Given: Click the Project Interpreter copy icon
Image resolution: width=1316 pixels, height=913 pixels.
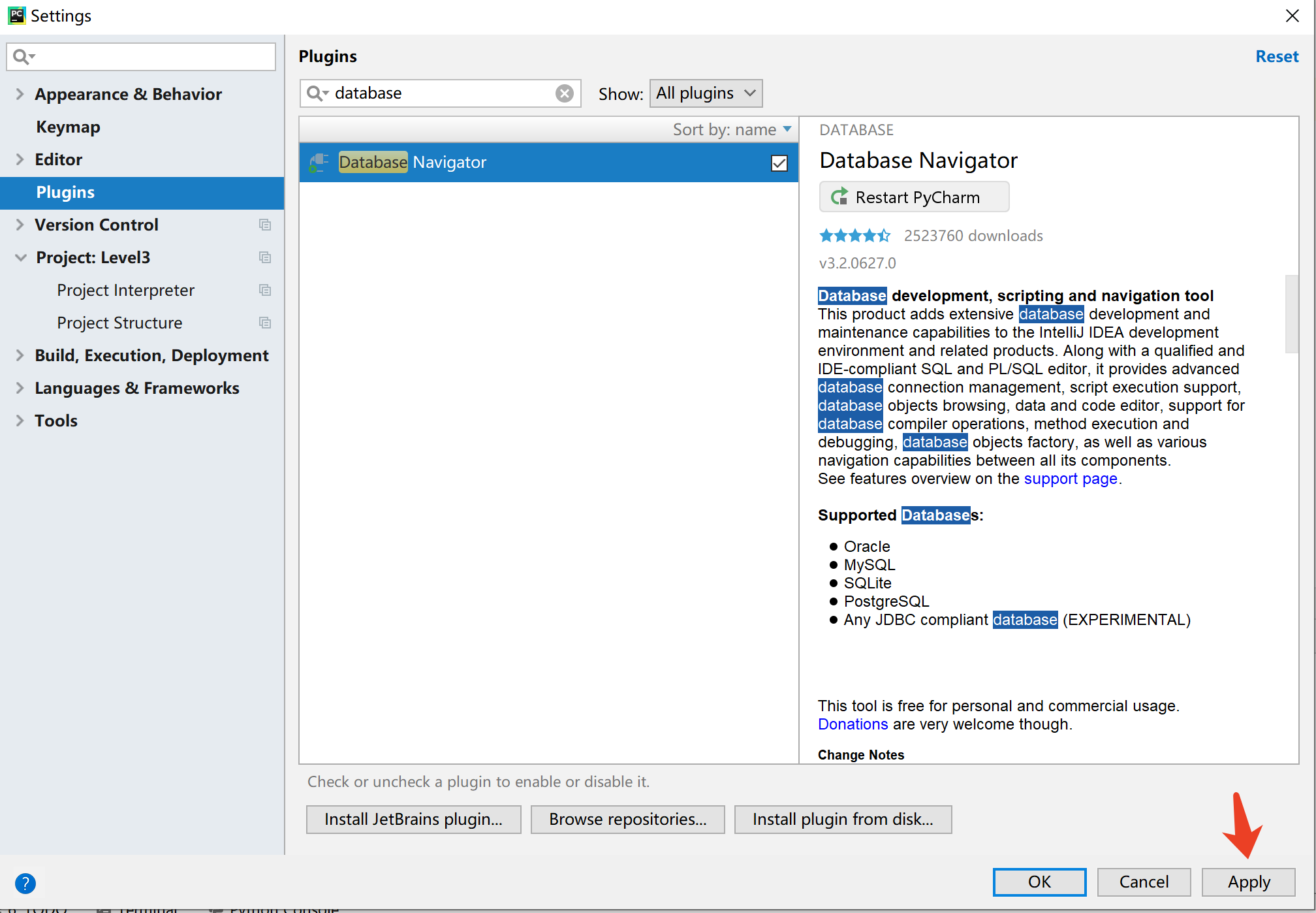Looking at the screenshot, I should tap(264, 290).
